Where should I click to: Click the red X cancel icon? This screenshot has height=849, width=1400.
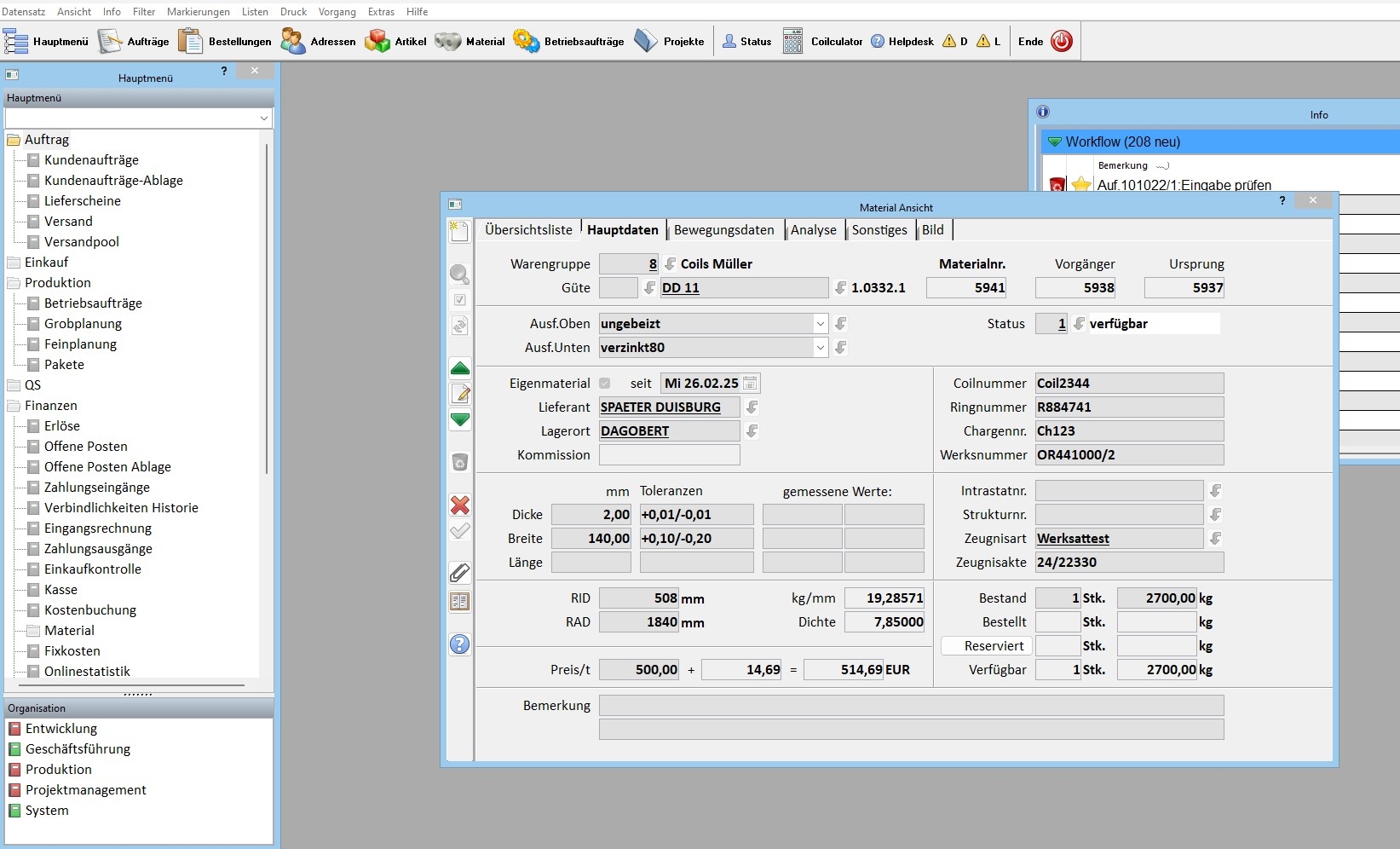pyautogui.click(x=460, y=505)
